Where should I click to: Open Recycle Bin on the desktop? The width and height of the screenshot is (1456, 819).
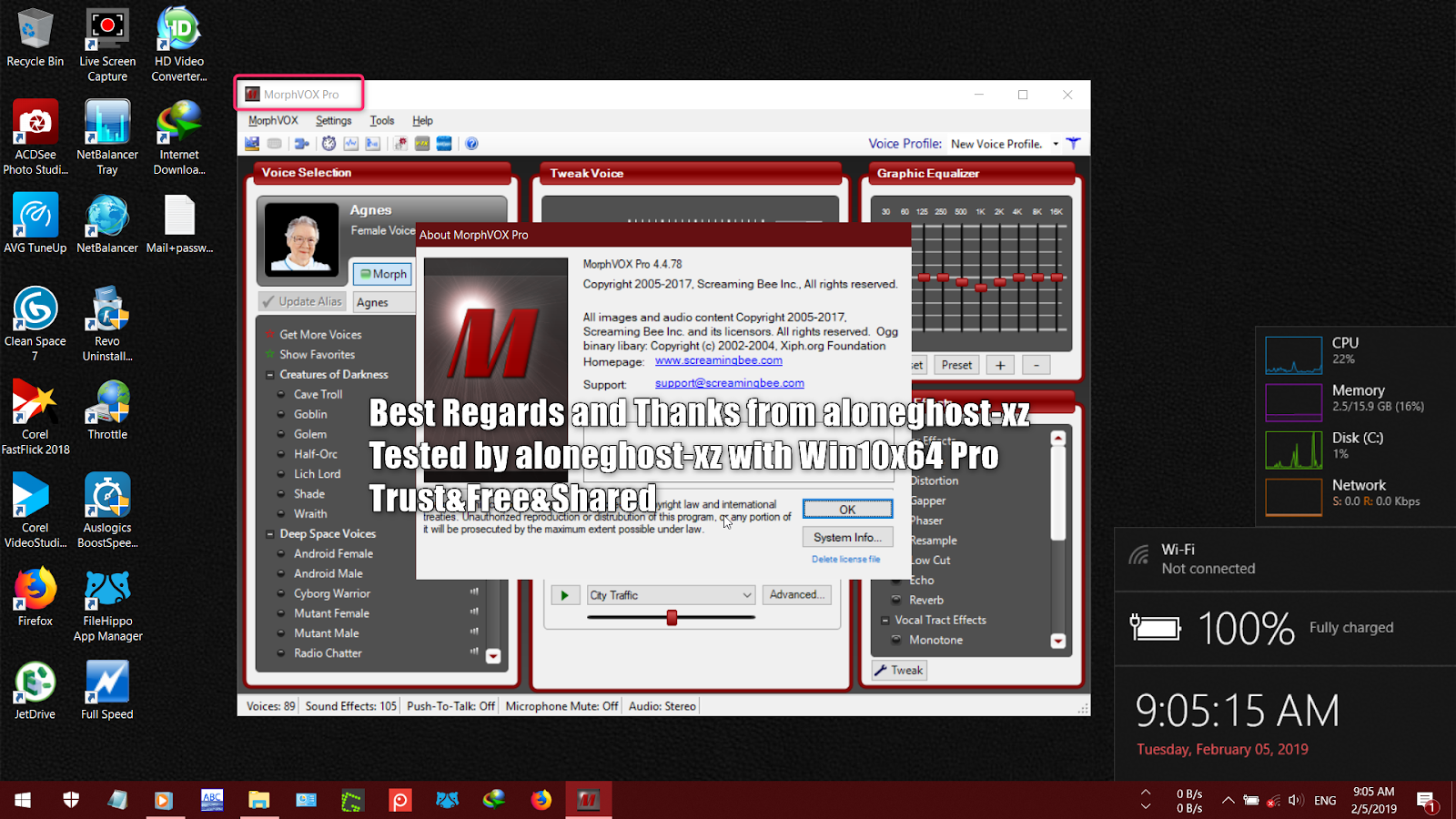pos(35,38)
